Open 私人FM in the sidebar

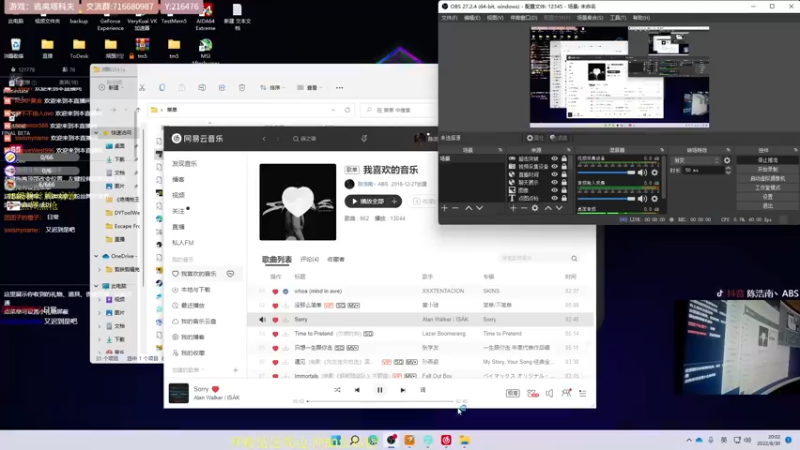(x=183, y=242)
